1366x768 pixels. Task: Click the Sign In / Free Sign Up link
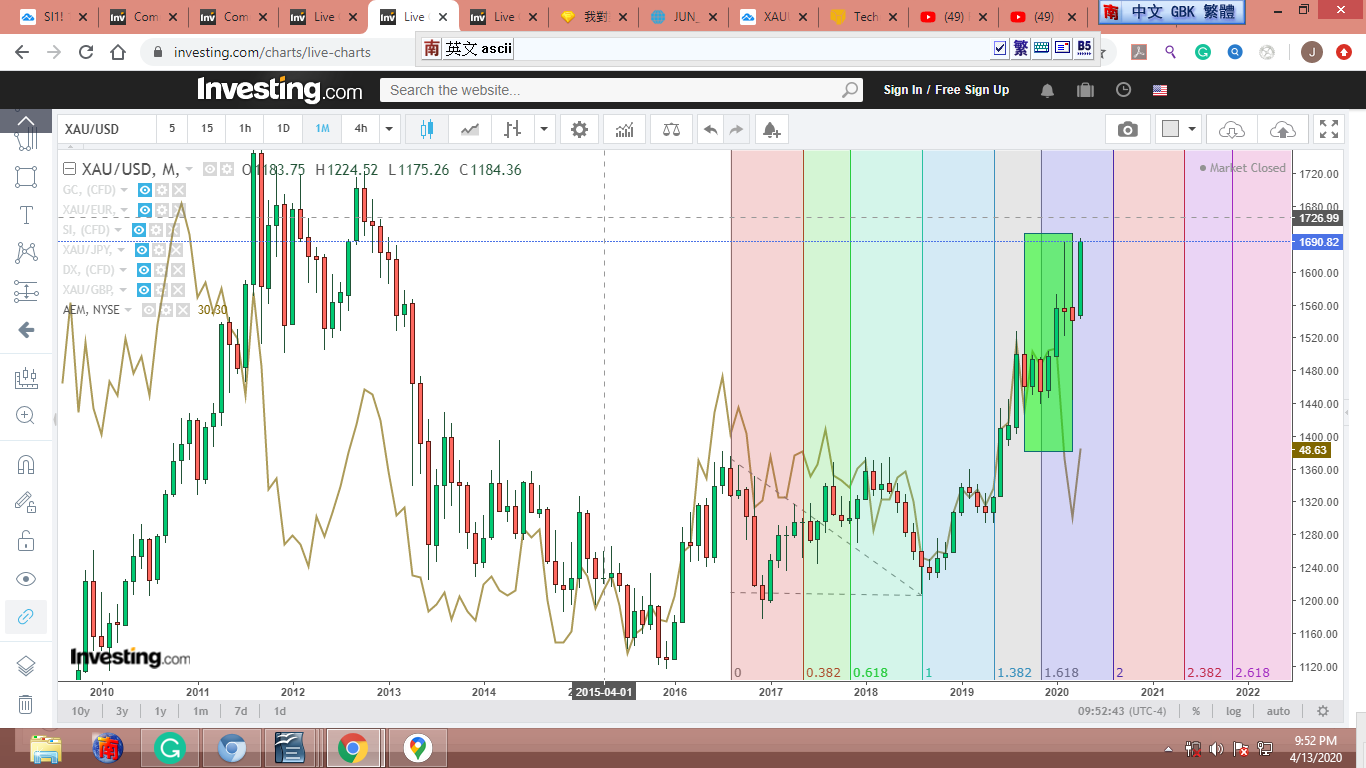946,90
